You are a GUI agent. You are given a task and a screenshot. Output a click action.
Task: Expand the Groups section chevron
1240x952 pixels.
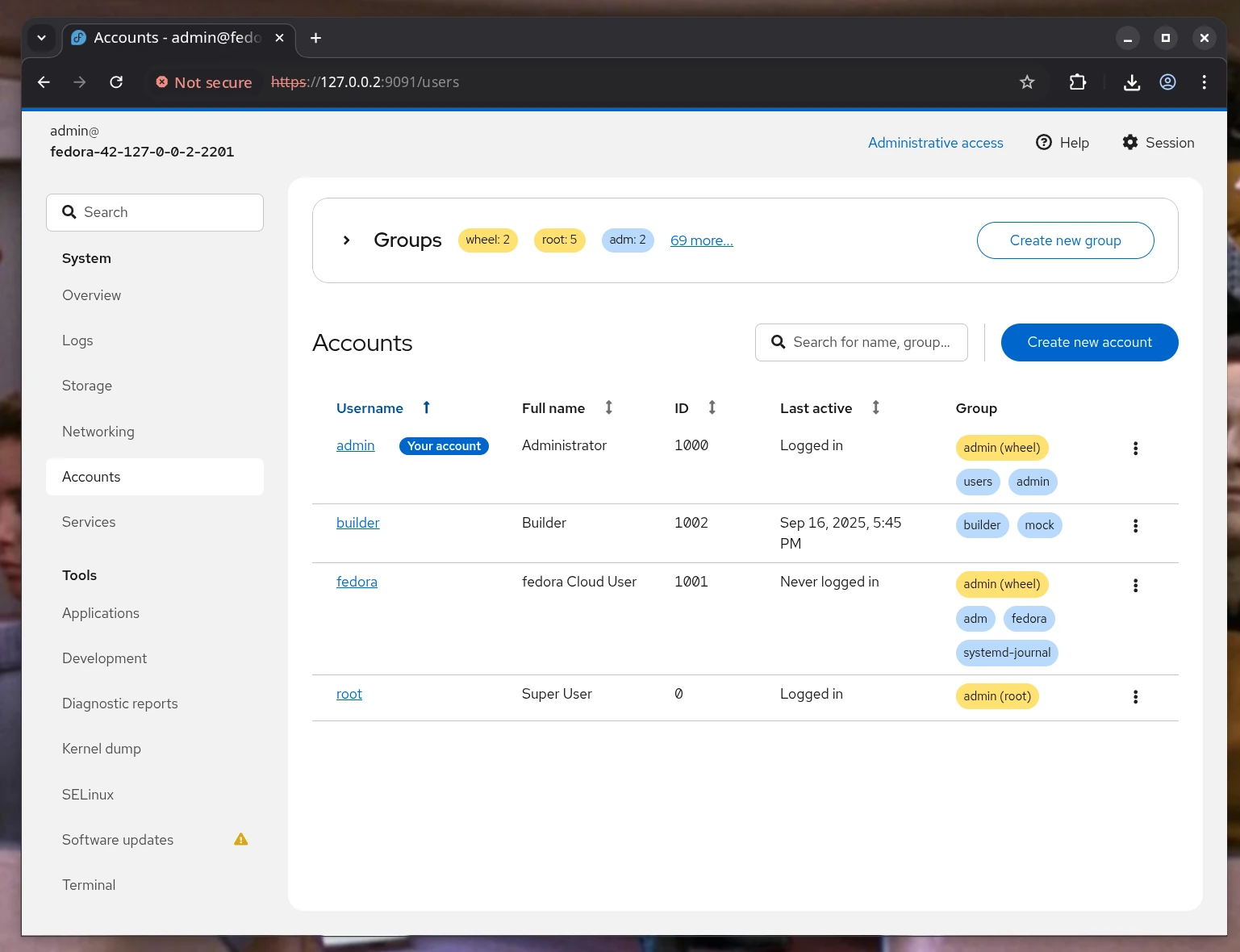(346, 240)
